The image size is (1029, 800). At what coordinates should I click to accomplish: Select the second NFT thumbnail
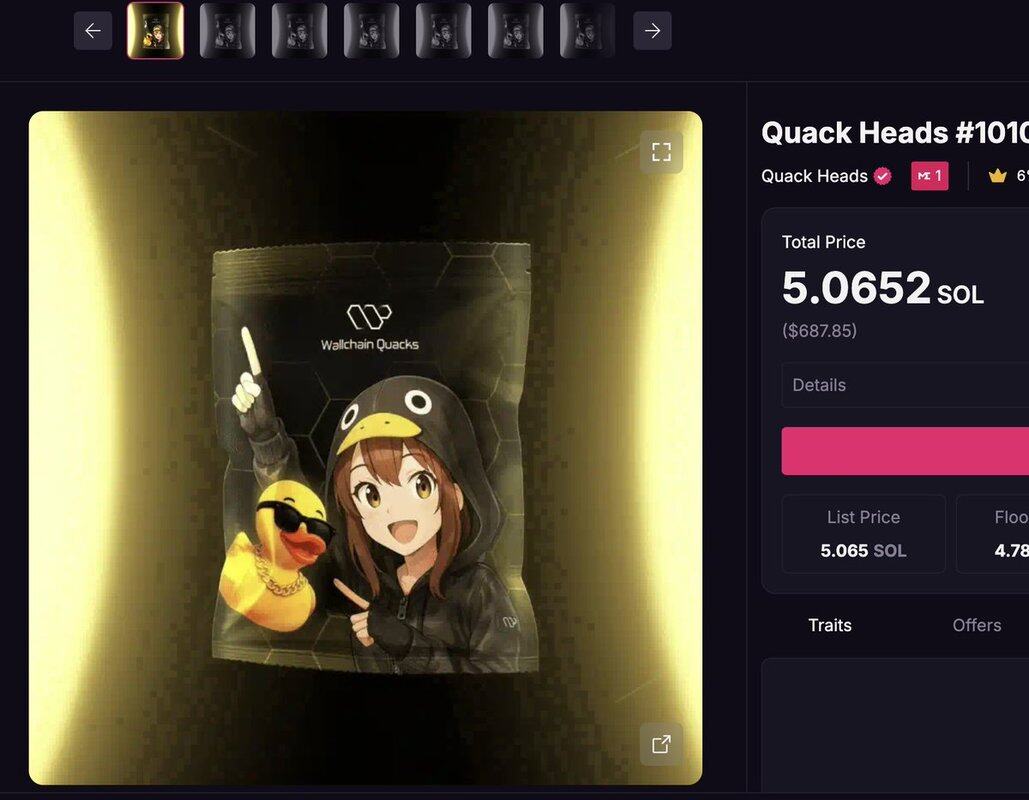[228, 30]
